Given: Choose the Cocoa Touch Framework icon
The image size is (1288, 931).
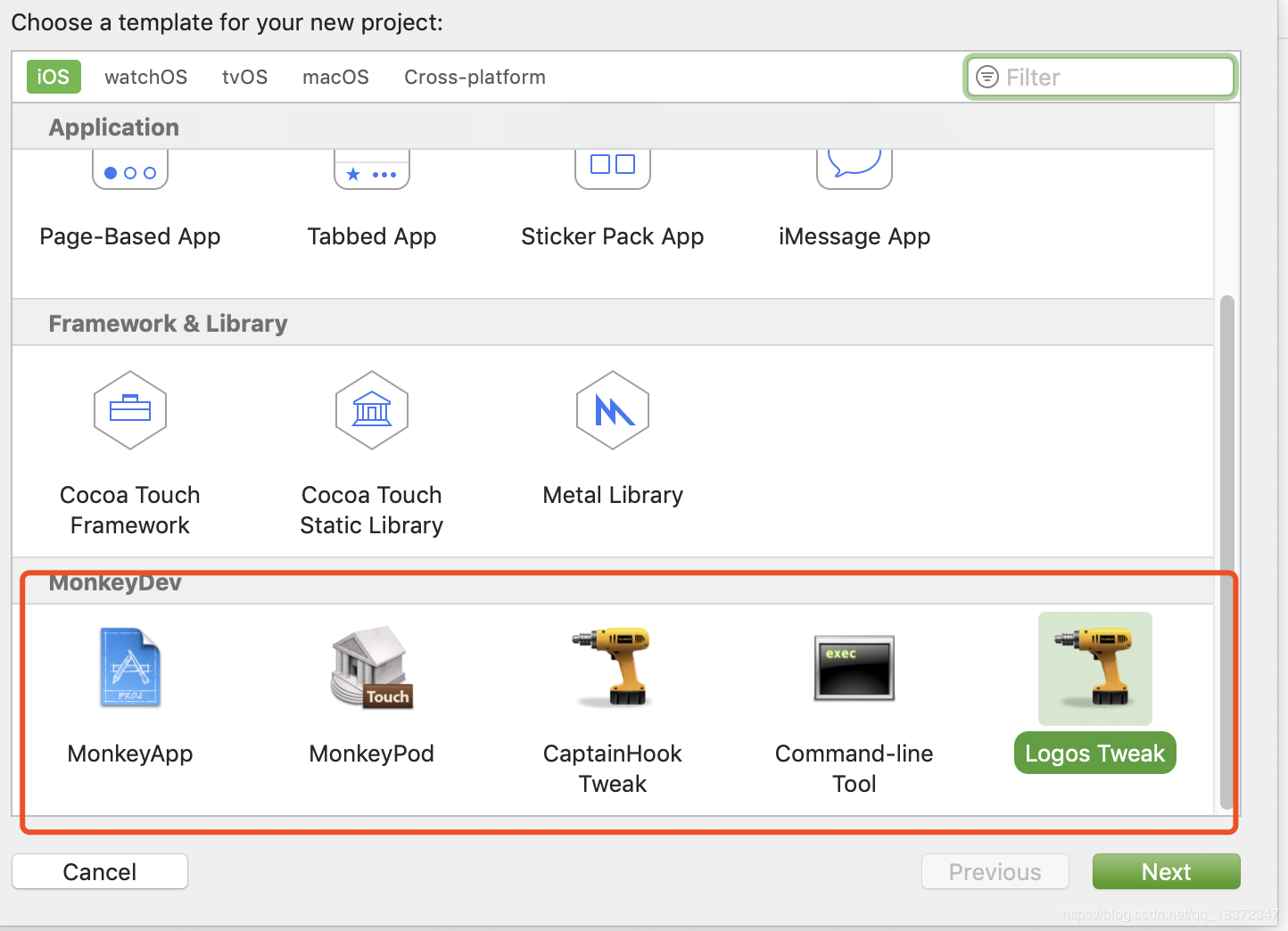Looking at the screenshot, I should coord(130,410).
